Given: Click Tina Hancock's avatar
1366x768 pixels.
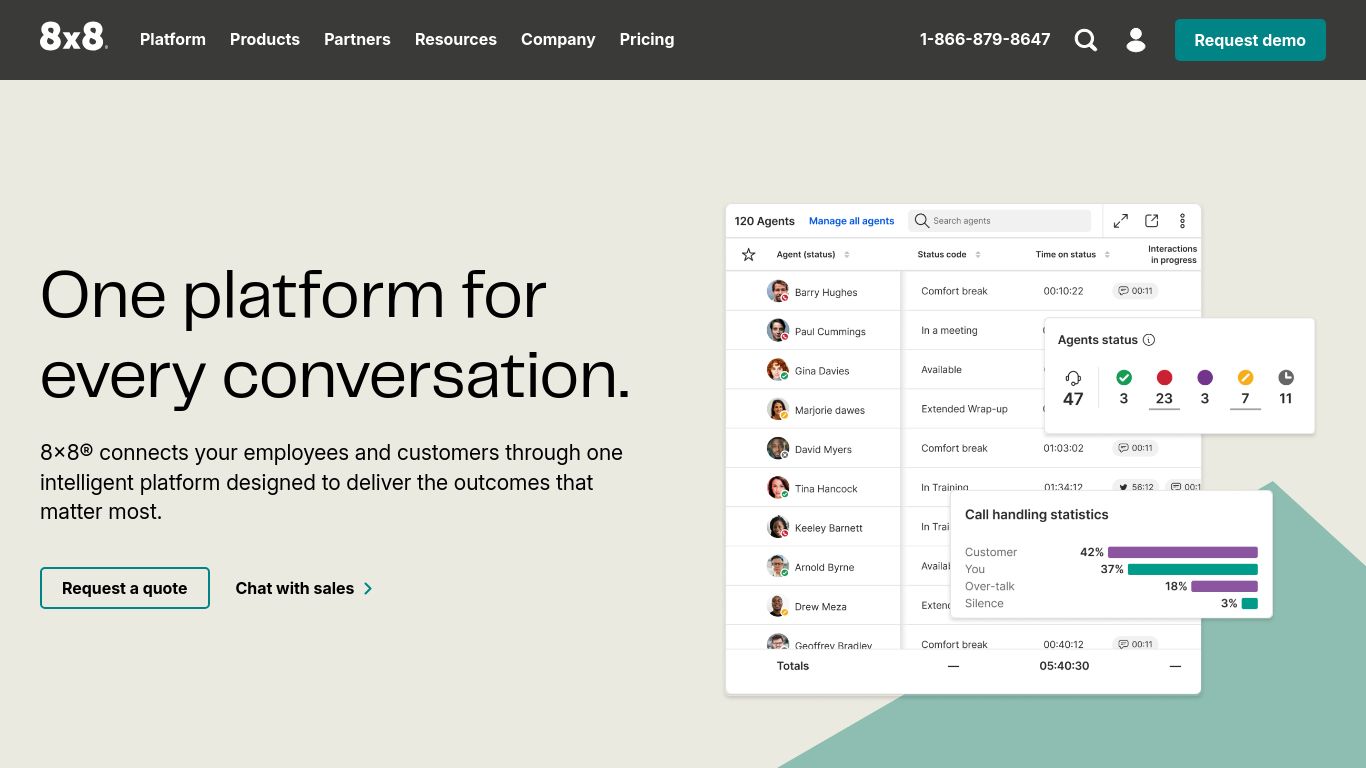Looking at the screenshot, I should [x=778, y=488].
